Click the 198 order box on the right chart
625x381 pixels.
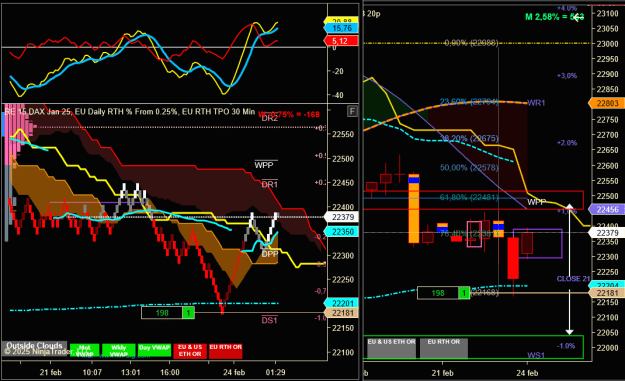pyautogui.click(x=438, y=293)
